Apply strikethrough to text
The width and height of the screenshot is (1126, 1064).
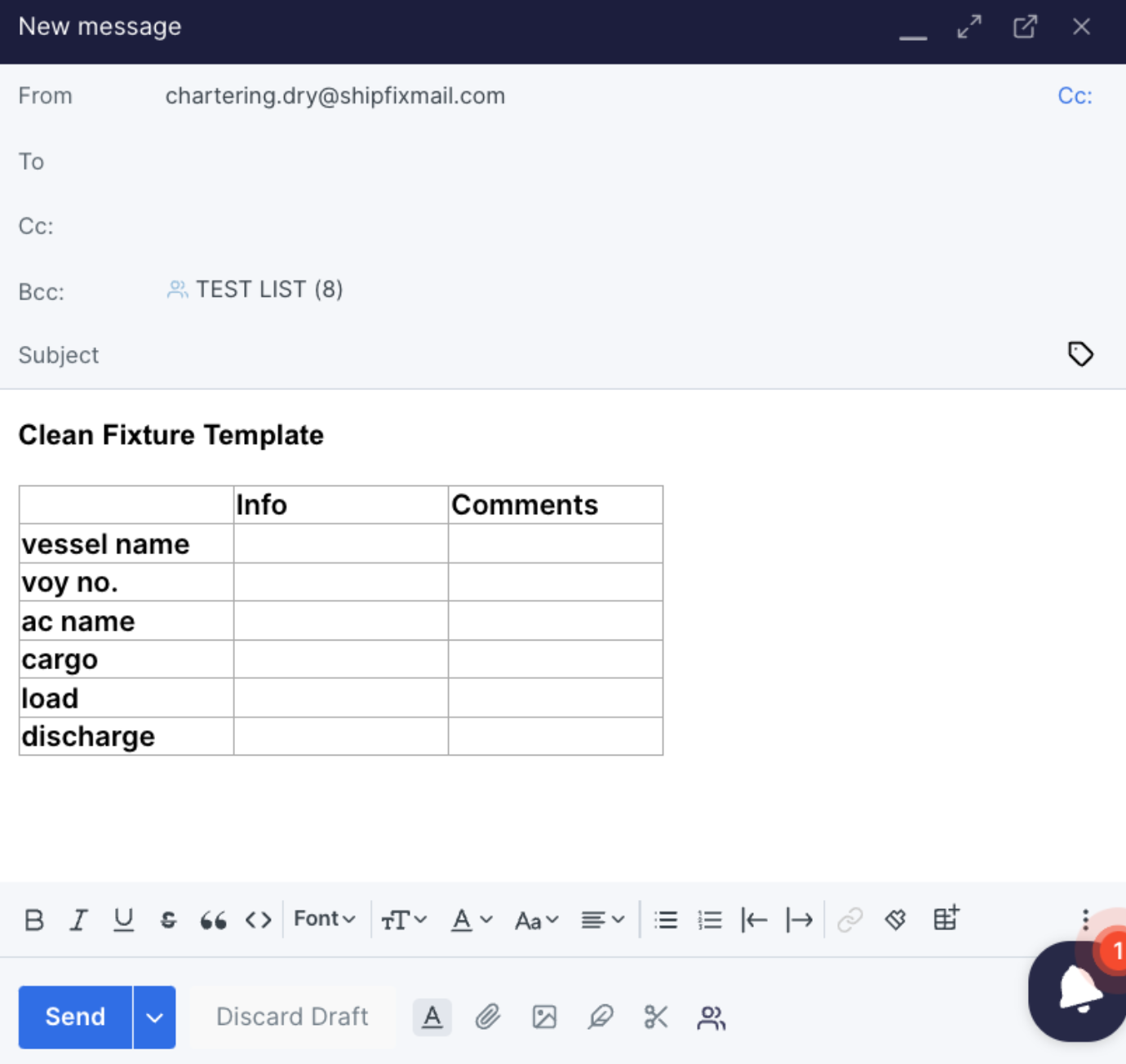[x=168, y=920]
